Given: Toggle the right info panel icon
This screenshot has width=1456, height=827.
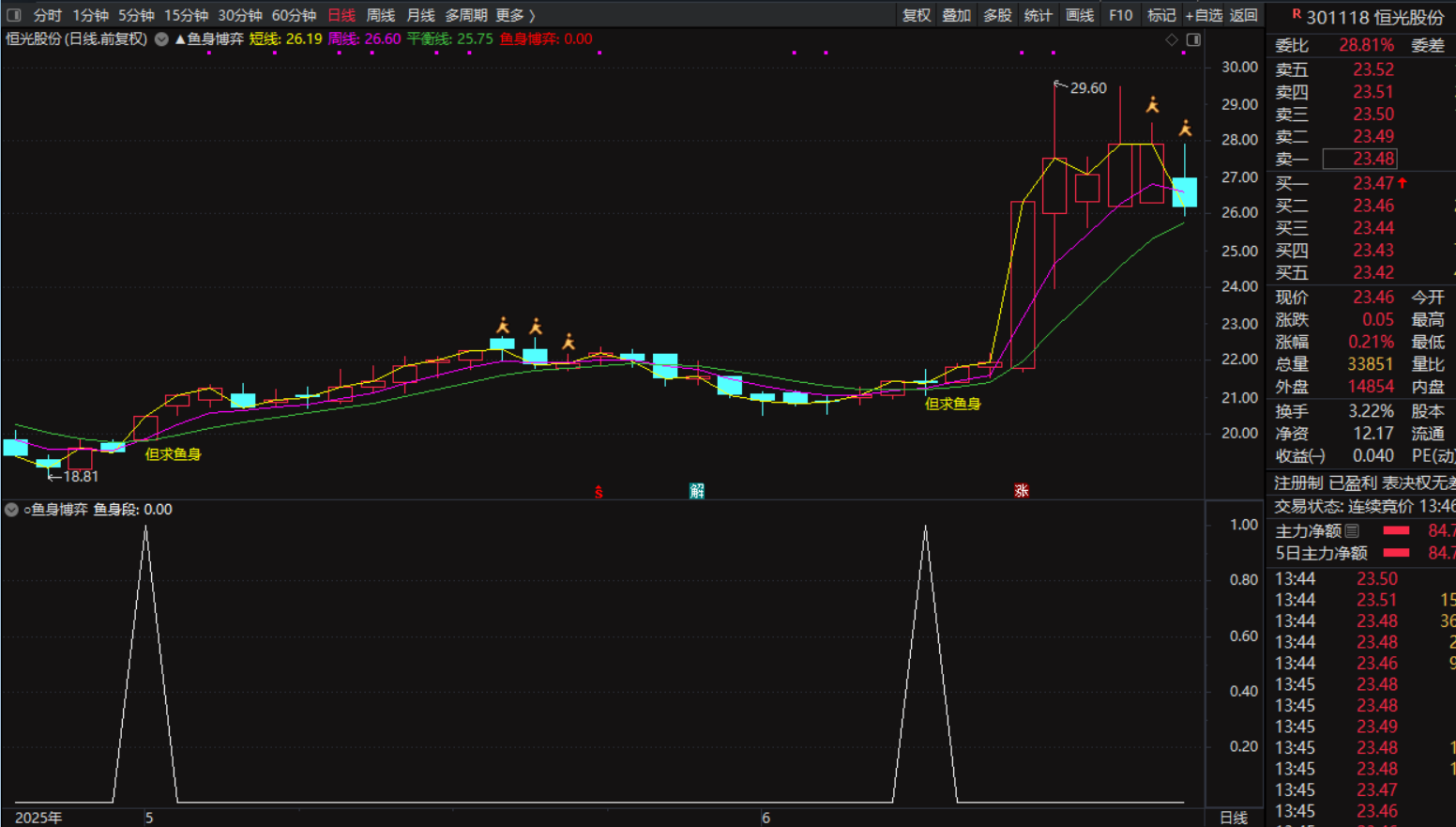Looking at the screenshot, I should [x=1193, y=39].
